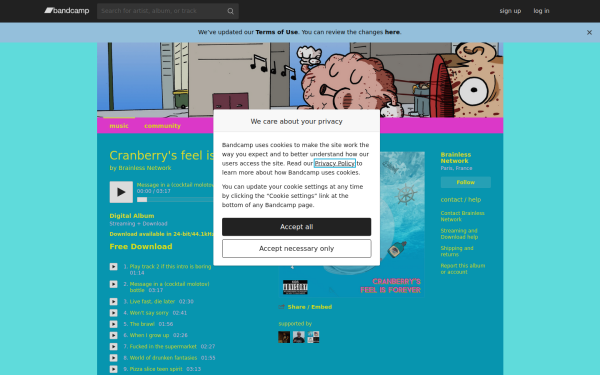Open the track 4 title Won't say sorry

pyautogui.click(x=149, y=313)
